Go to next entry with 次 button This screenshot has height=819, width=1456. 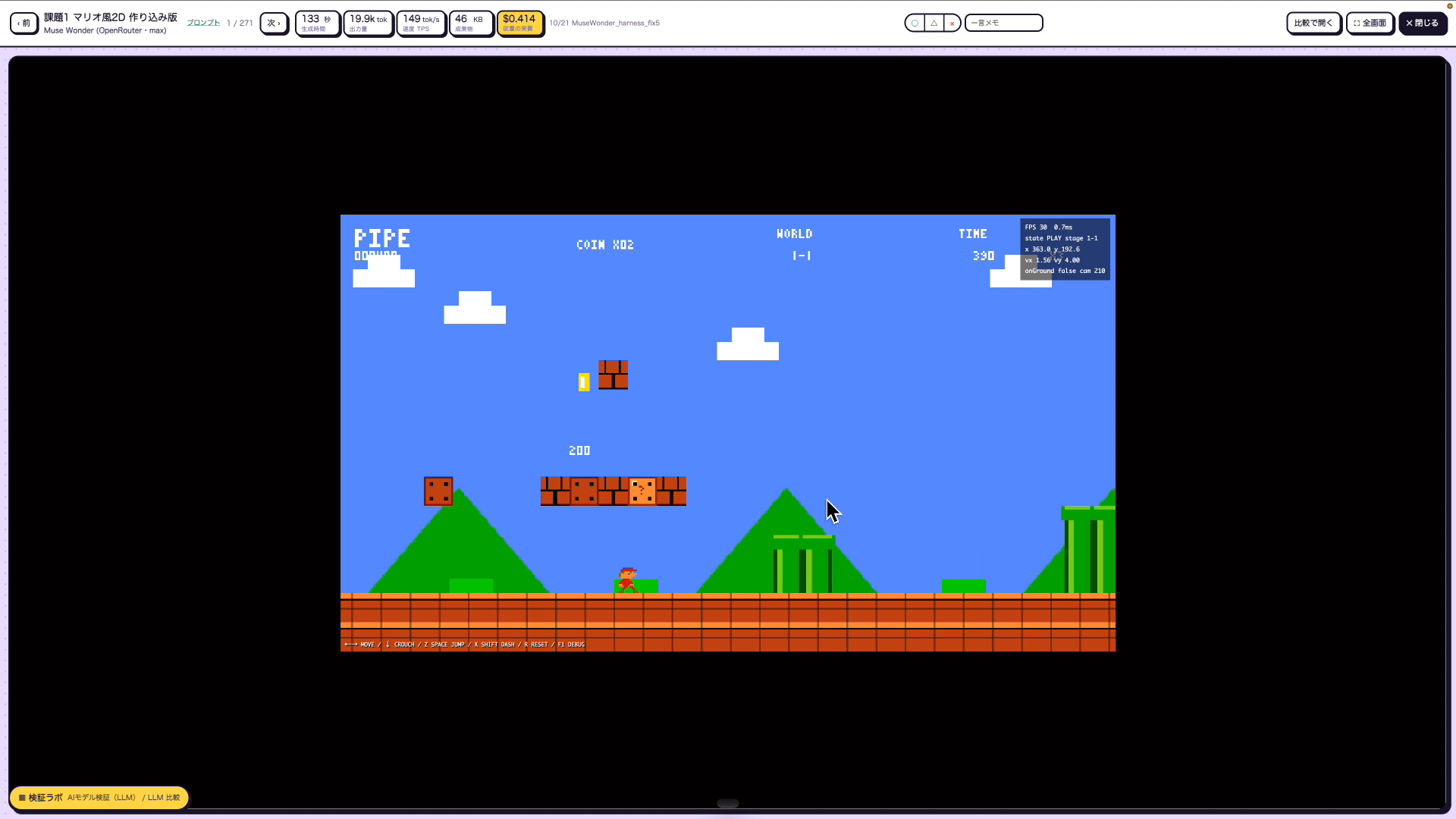[x=274, y=23]
